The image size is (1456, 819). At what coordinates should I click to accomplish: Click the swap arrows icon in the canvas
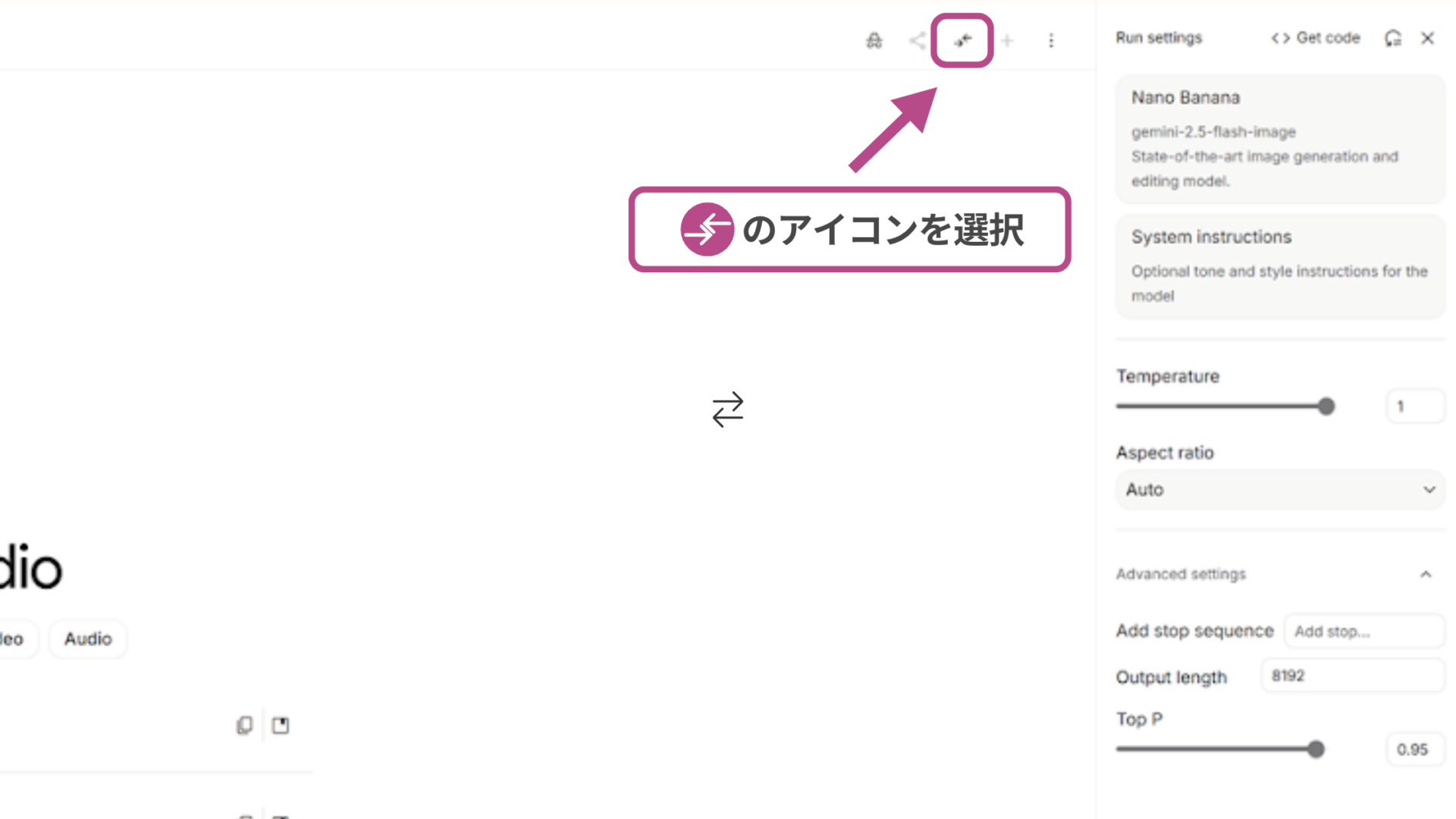(x=727, y=410)
